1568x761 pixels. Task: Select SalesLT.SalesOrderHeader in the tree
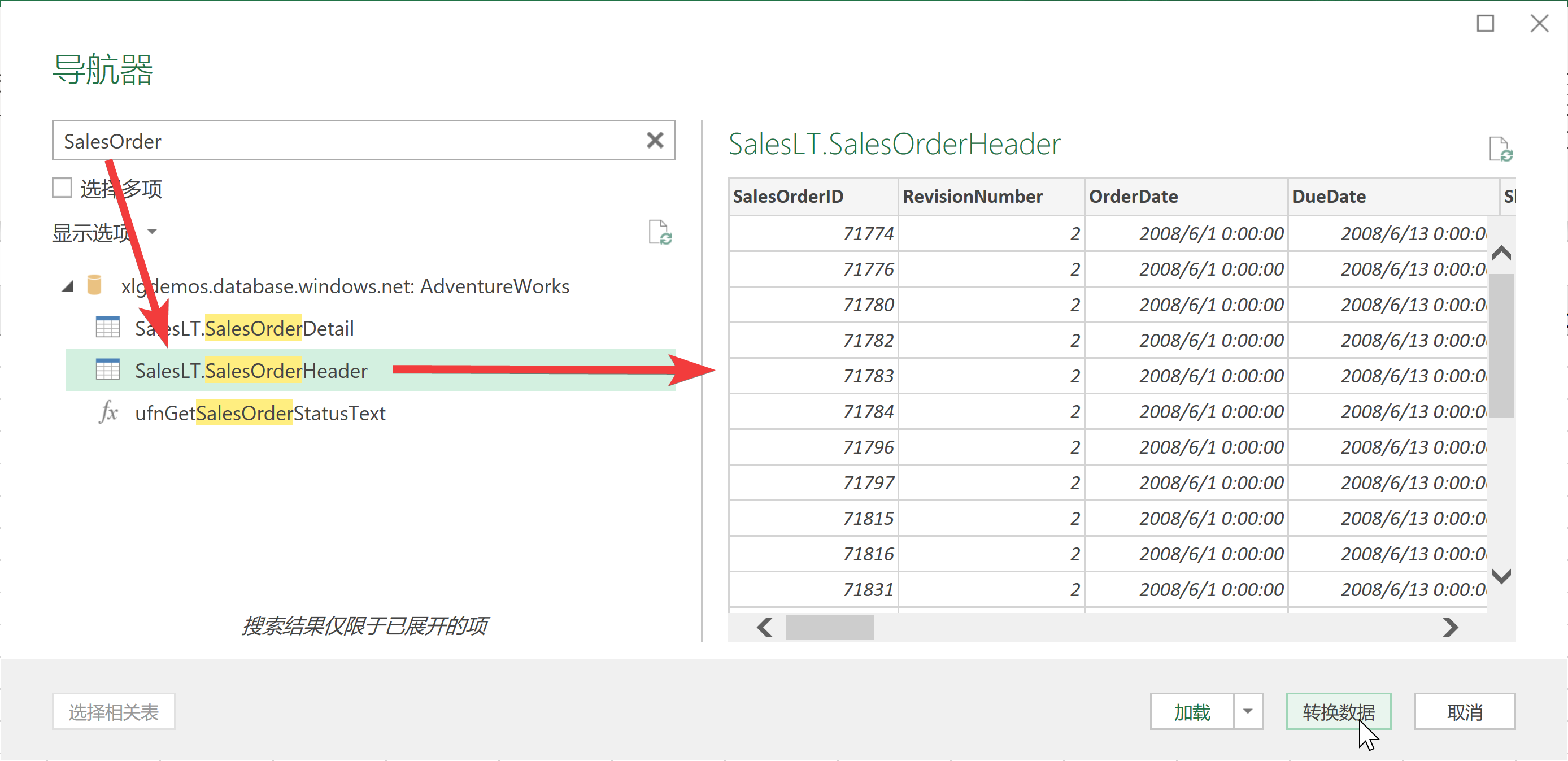point(251,370)
